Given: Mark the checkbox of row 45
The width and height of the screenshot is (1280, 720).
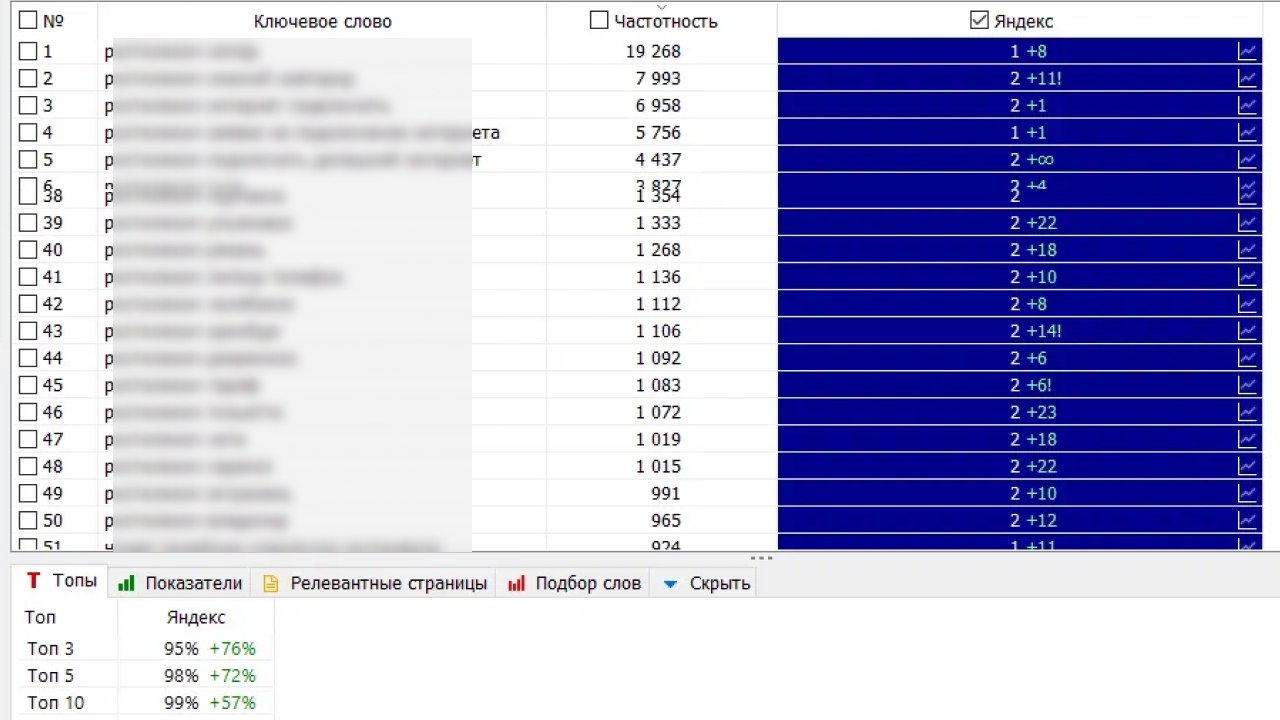Looking at the screenshot, I should click(x=28, y=384).
